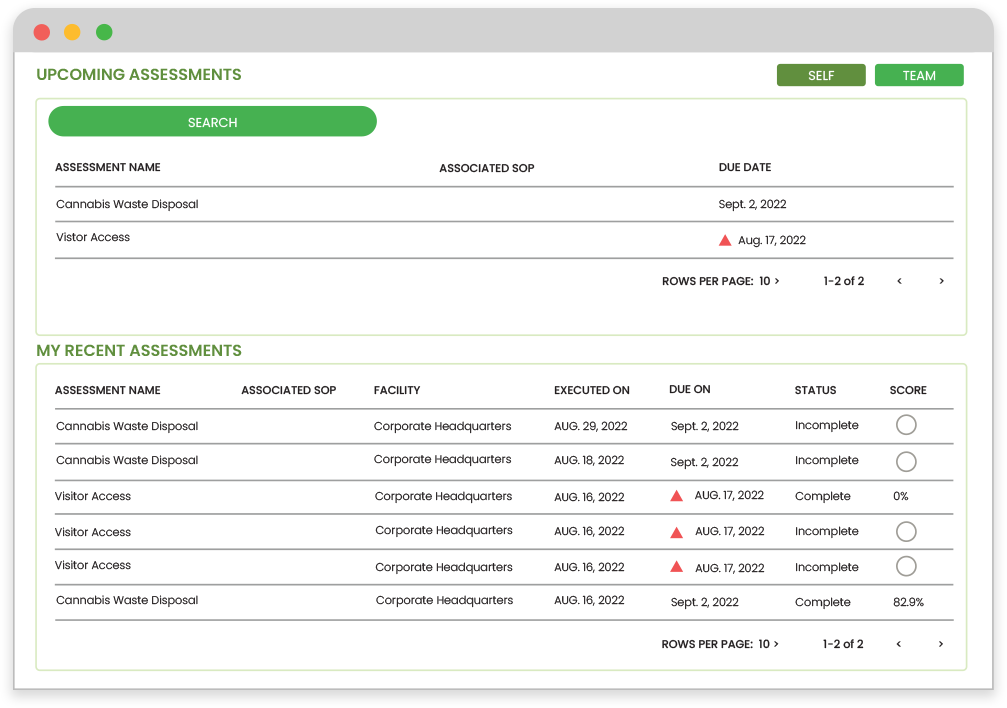The height and width of the screenshot is (708, 1007).
Task: Open upcoming Vistor Access assessment
Action: click(93, 237)
